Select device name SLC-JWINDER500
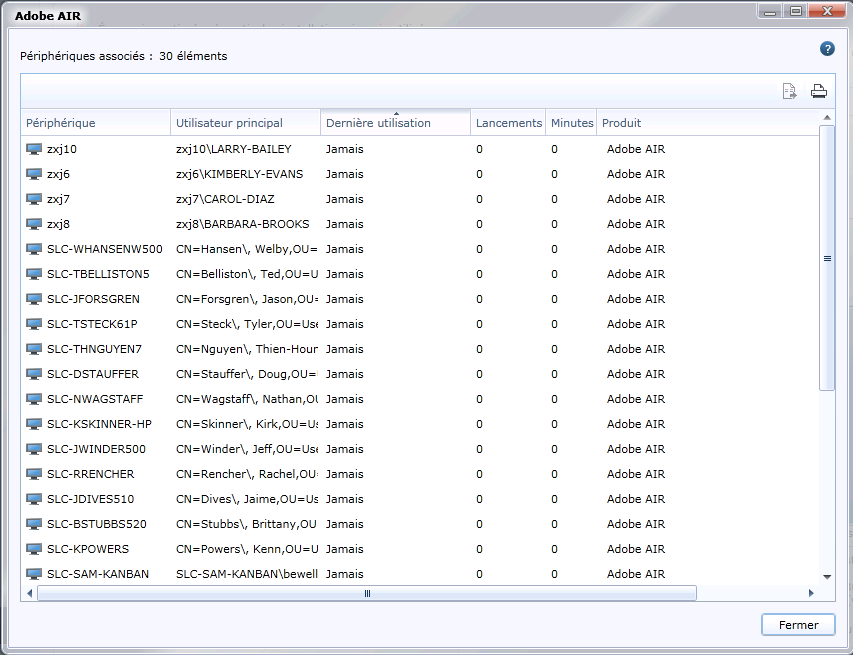853x655 pixels. click(x=96, y=449)
